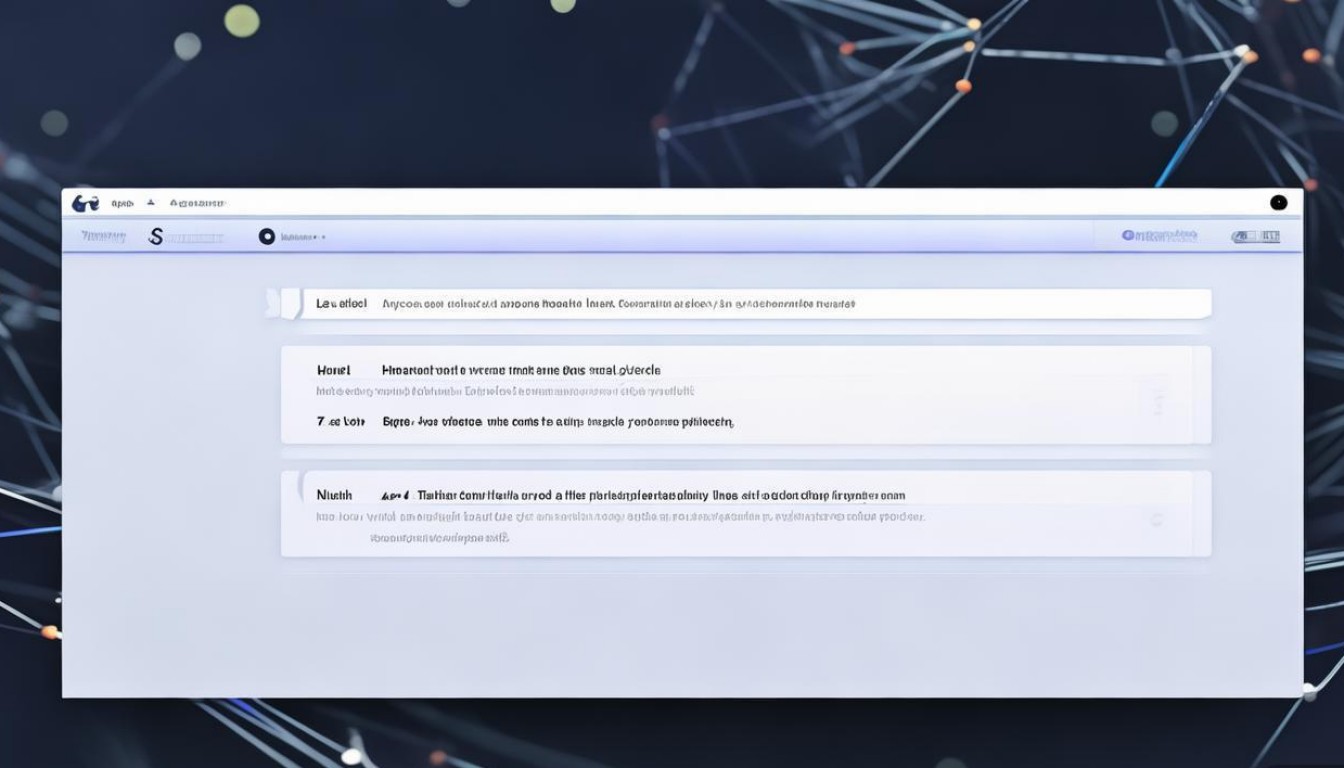Select the faint leftmost tab in the toolbar

tap(103, 237)
